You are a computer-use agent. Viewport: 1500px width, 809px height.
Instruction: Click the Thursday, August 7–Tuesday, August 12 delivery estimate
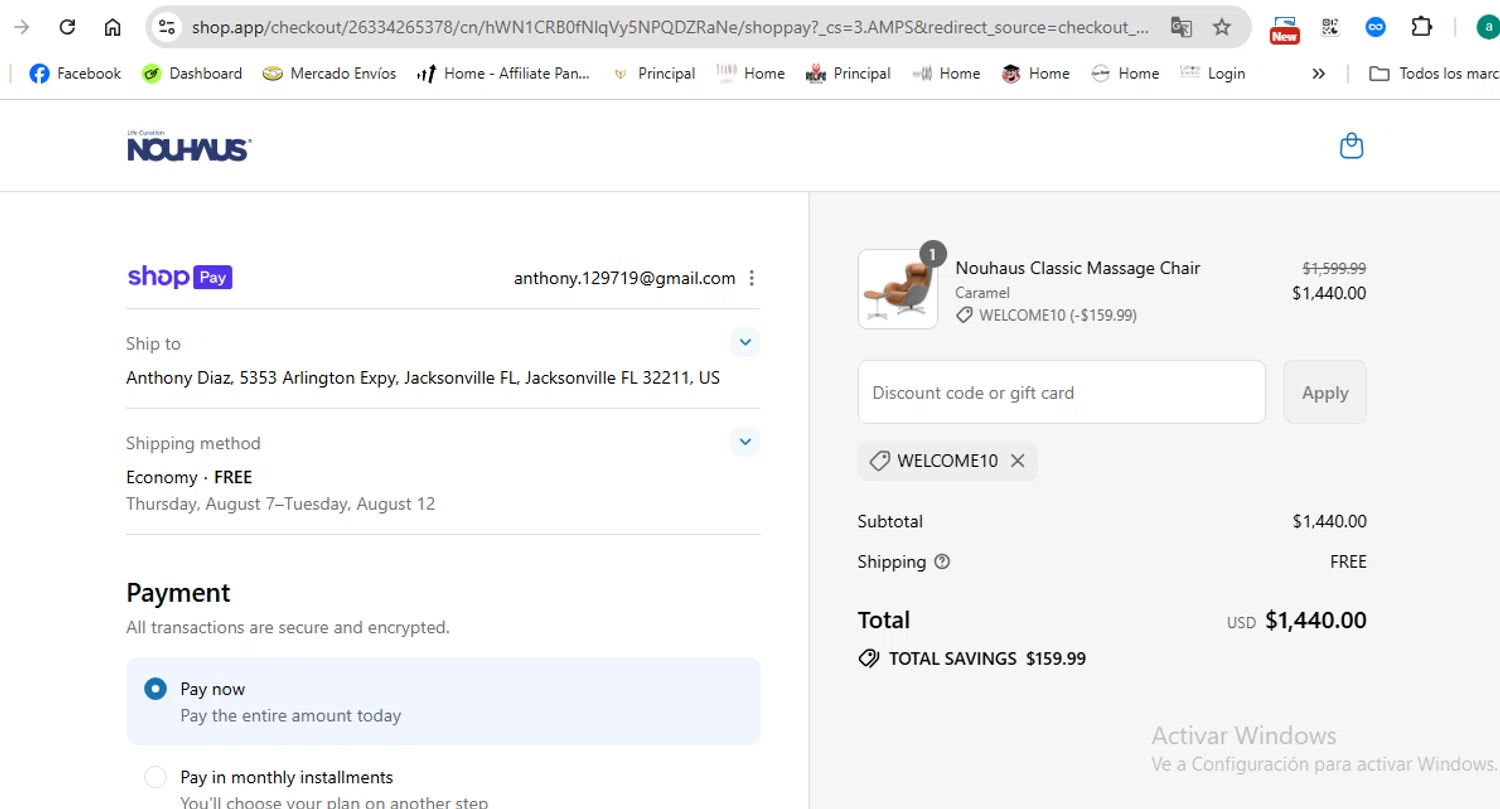[x=280, y=504]
